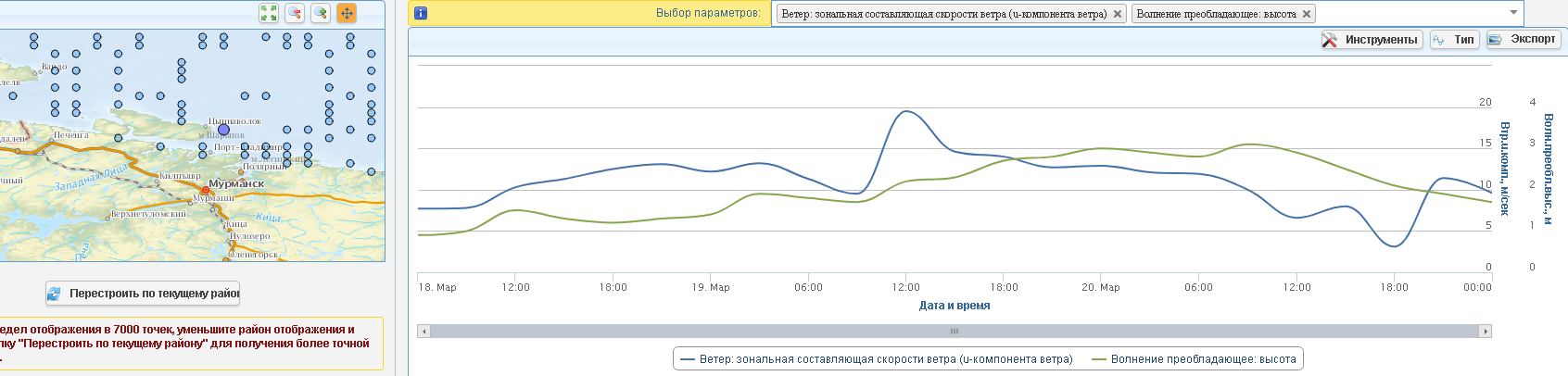The image size is (1568, 376).
Task: Open the Тип chart type menu
Action: [1454, 40]
